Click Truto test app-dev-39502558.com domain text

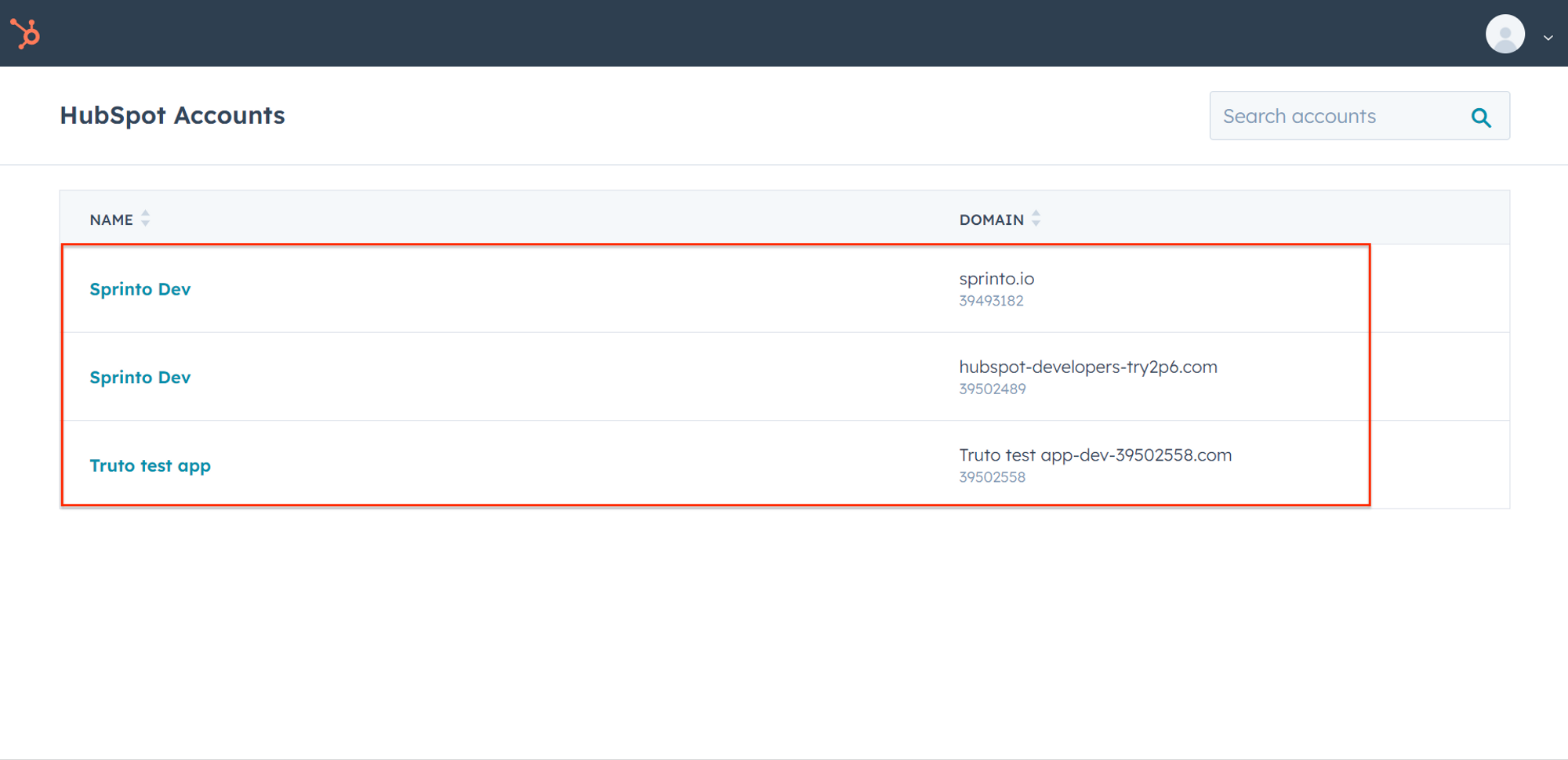(x=1095, y=455)
